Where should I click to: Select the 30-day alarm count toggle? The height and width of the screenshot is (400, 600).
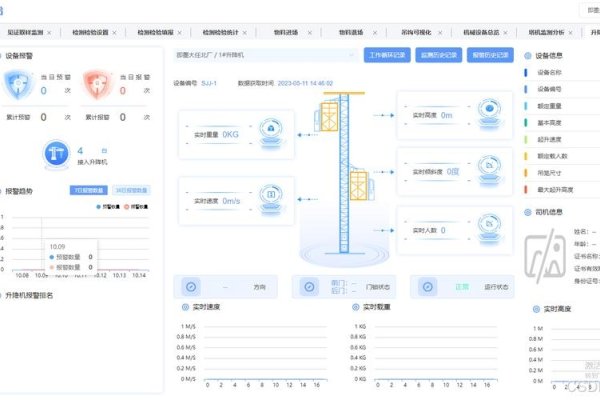click(x=131, y=190)
